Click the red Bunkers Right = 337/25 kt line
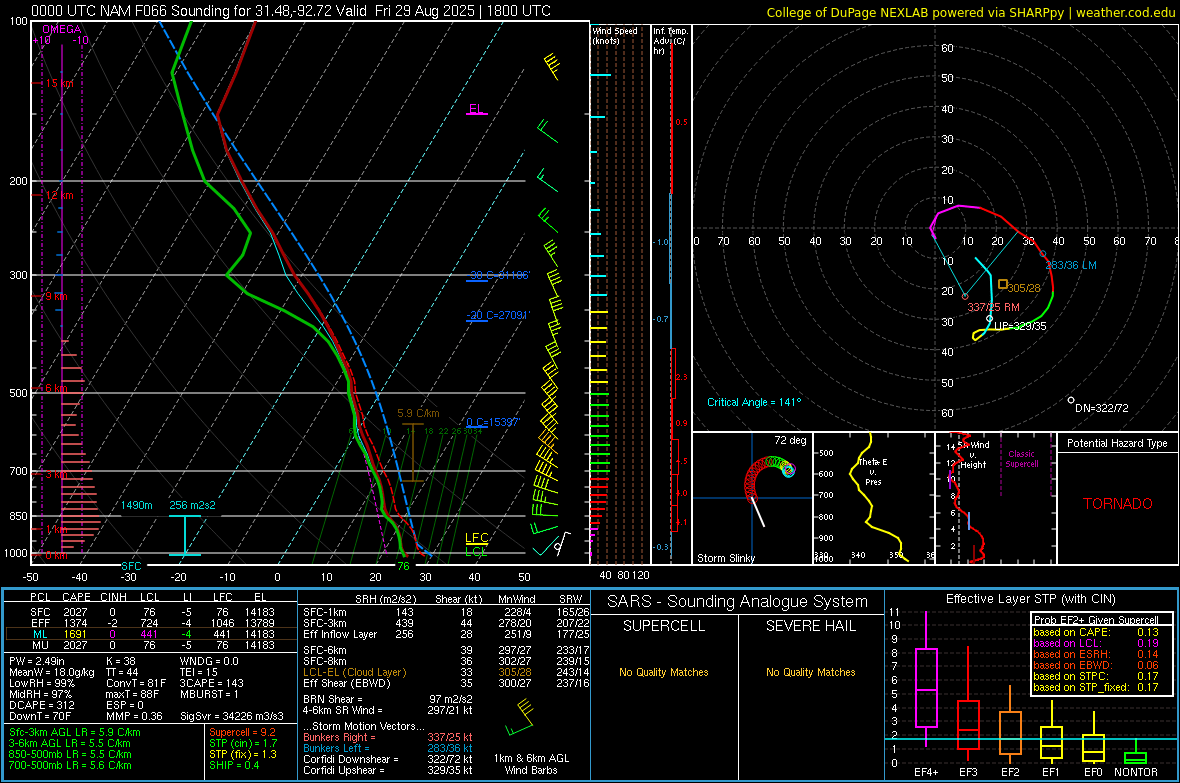This screenshot has width=1180, height=783. [388, 737]
